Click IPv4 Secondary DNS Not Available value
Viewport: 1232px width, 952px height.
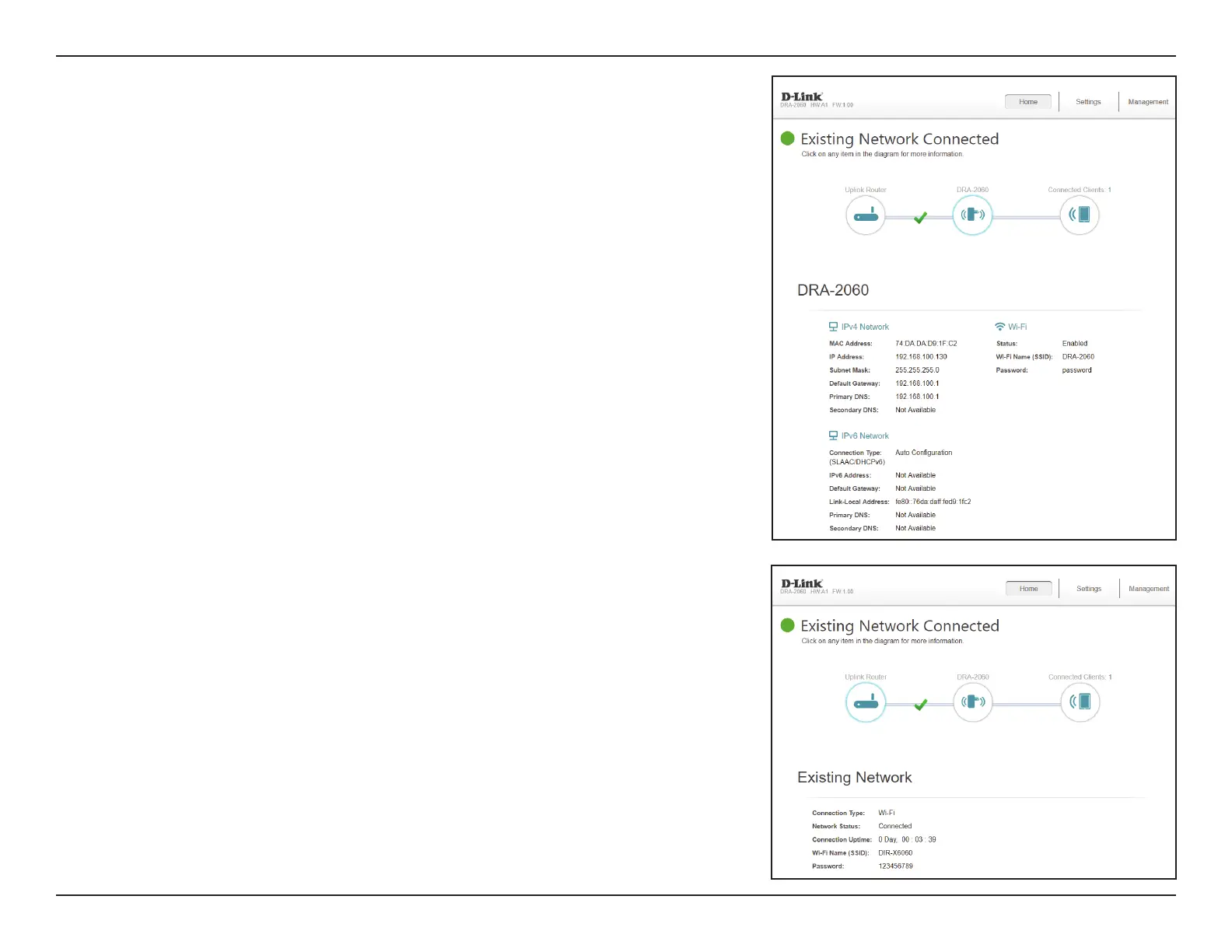[x=915, y=410]
